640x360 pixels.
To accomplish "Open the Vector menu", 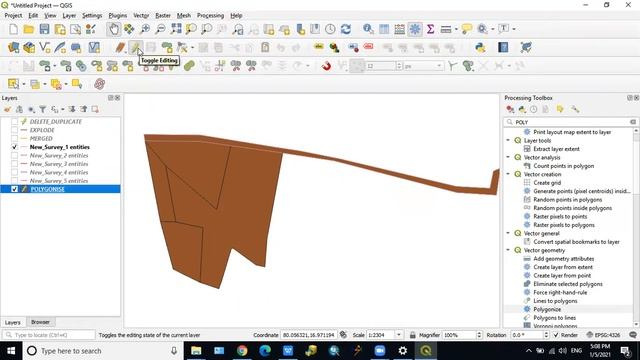I will [141, 16].
